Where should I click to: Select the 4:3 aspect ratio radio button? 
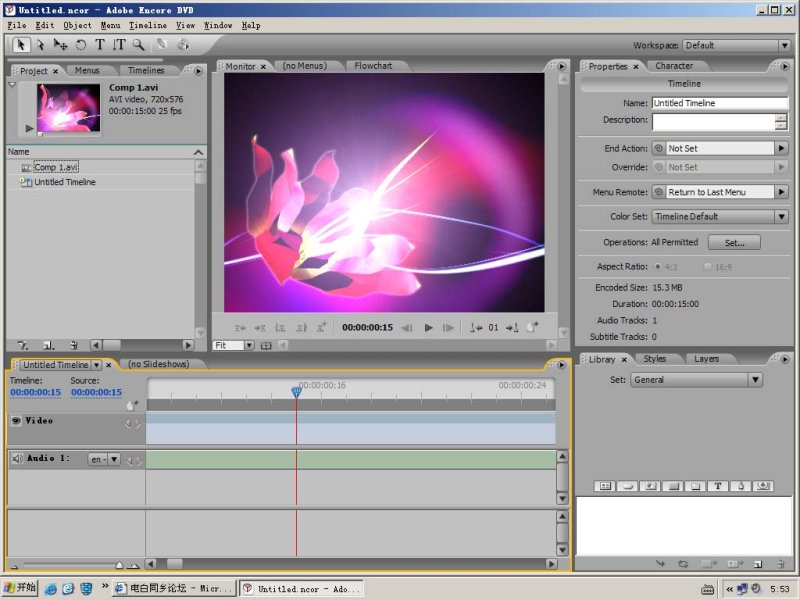pos(657,266)
